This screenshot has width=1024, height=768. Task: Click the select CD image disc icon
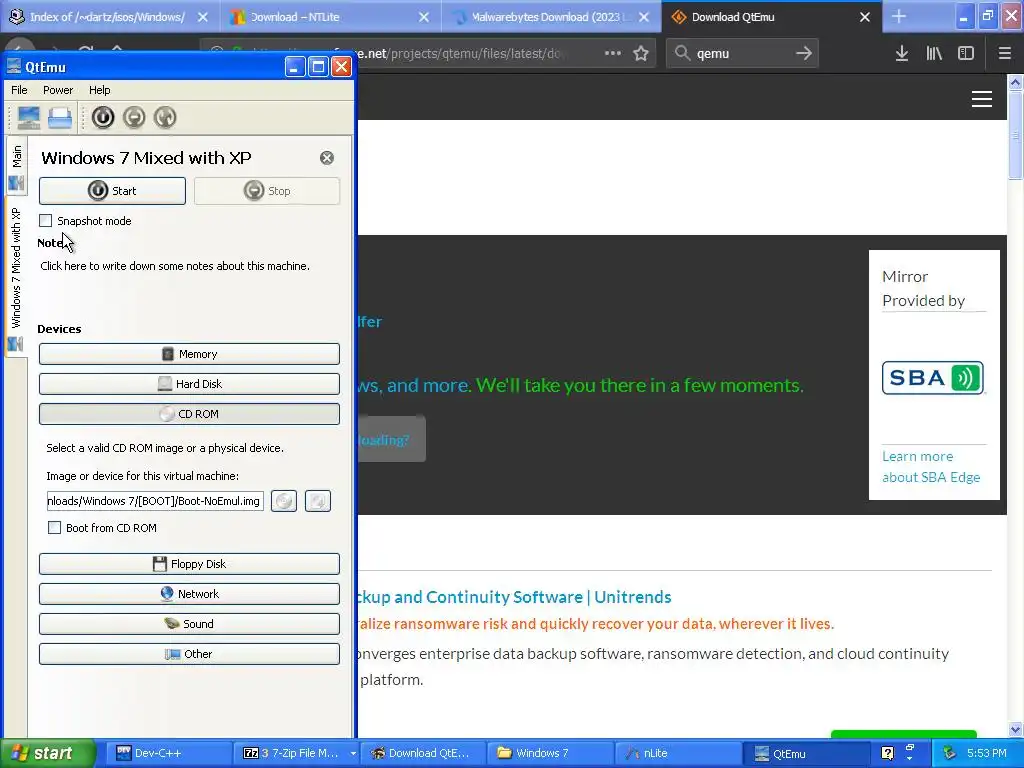pos(284,501)
